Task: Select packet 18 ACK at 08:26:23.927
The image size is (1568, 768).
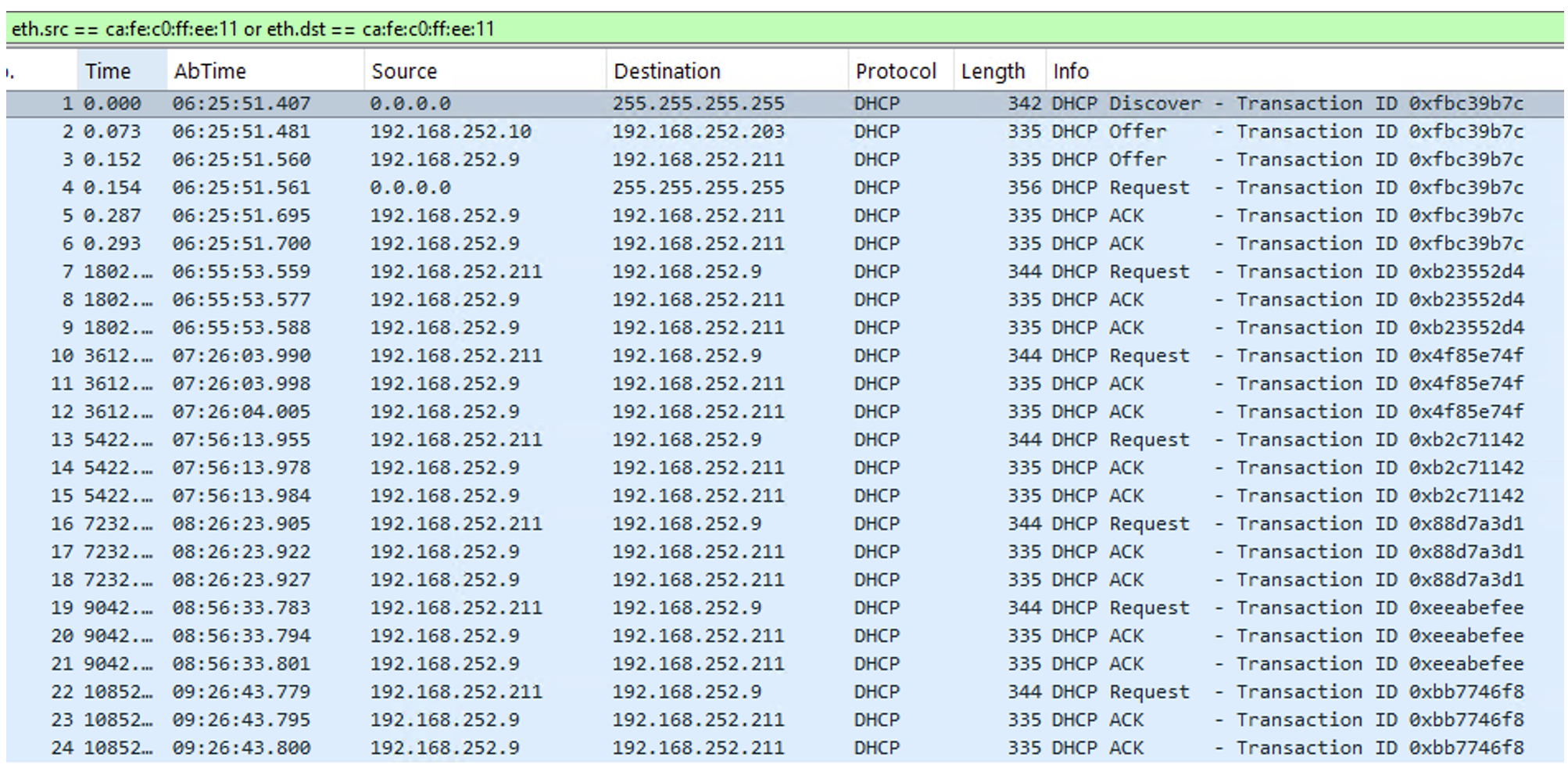Action: 785,580
